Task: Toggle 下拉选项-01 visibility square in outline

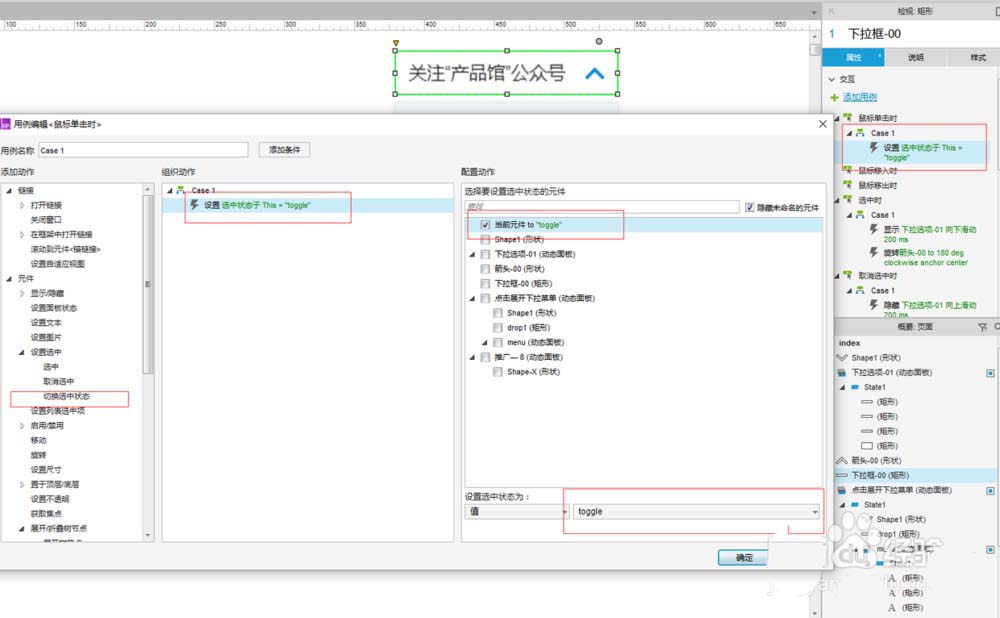Action: 990,373
